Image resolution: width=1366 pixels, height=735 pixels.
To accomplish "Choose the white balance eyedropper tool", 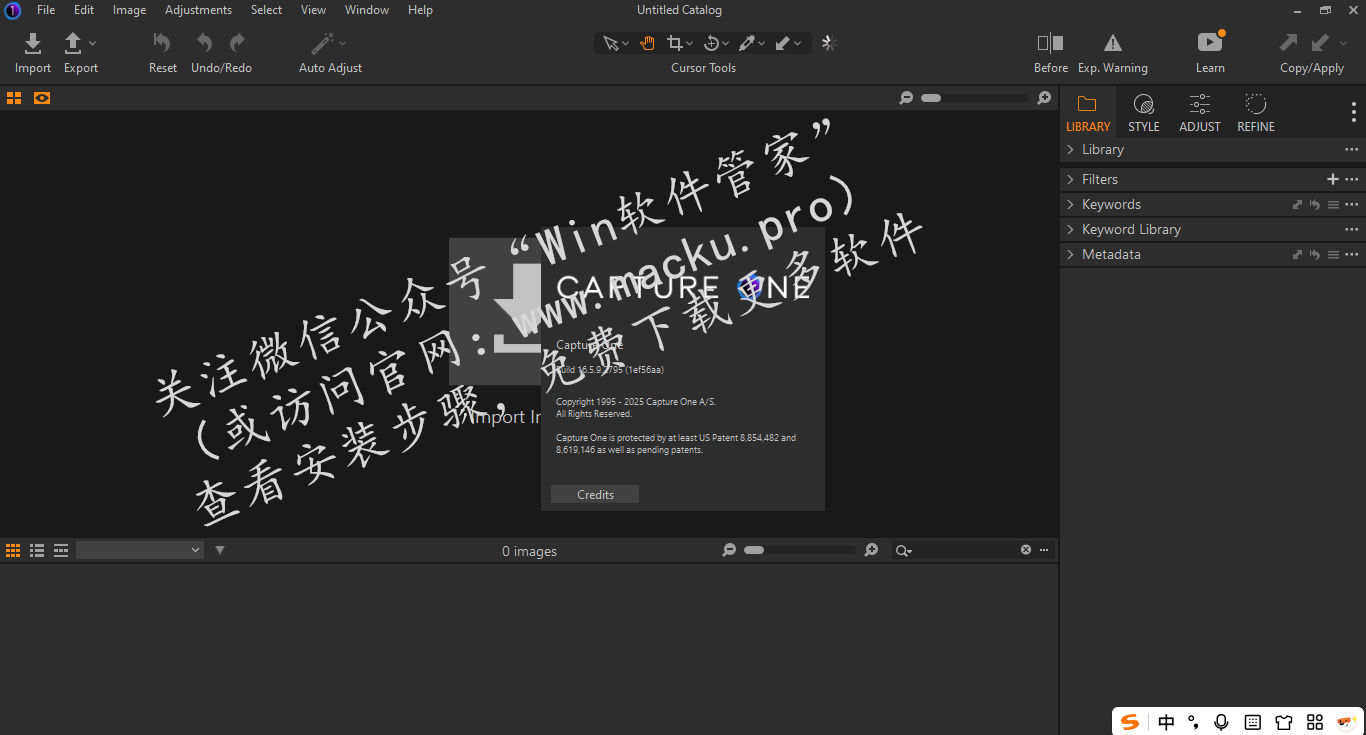I will coord(746,43).
